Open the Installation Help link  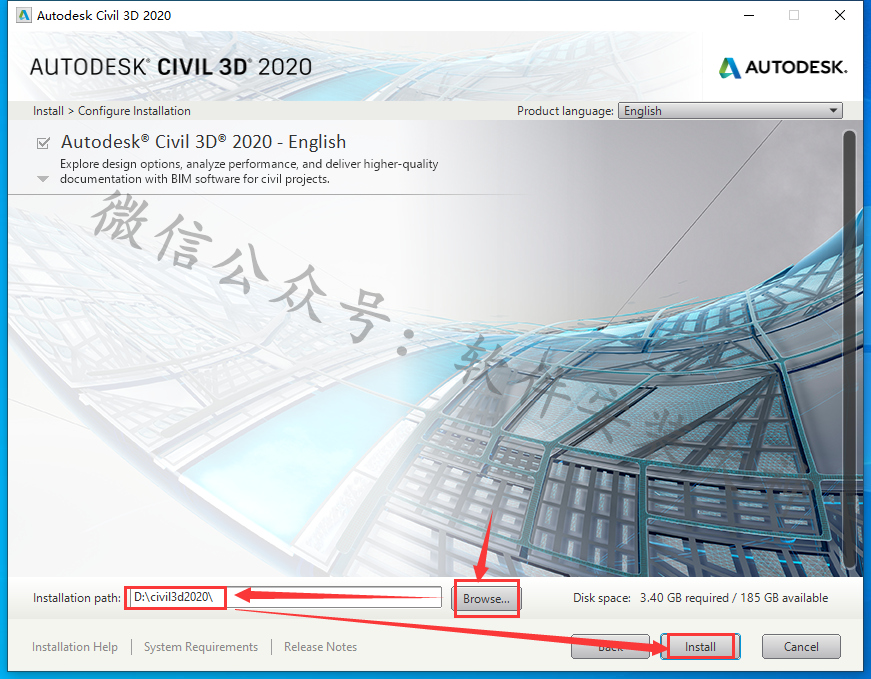click(x=75, y=647)
